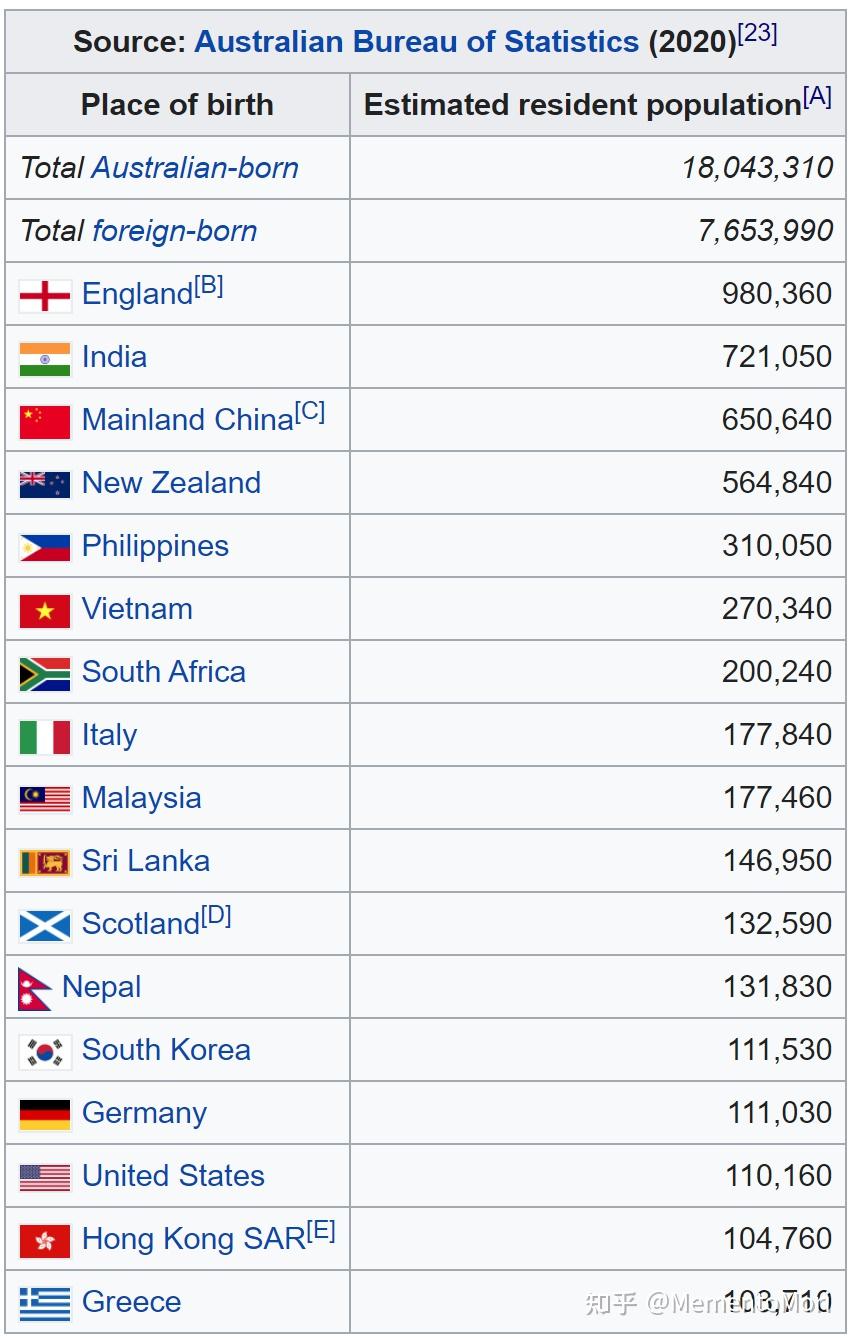The height and width of the screenshot is (1338, 854).
Task: Open footnote D next to Scotland
Action: (x=217, y=915)
